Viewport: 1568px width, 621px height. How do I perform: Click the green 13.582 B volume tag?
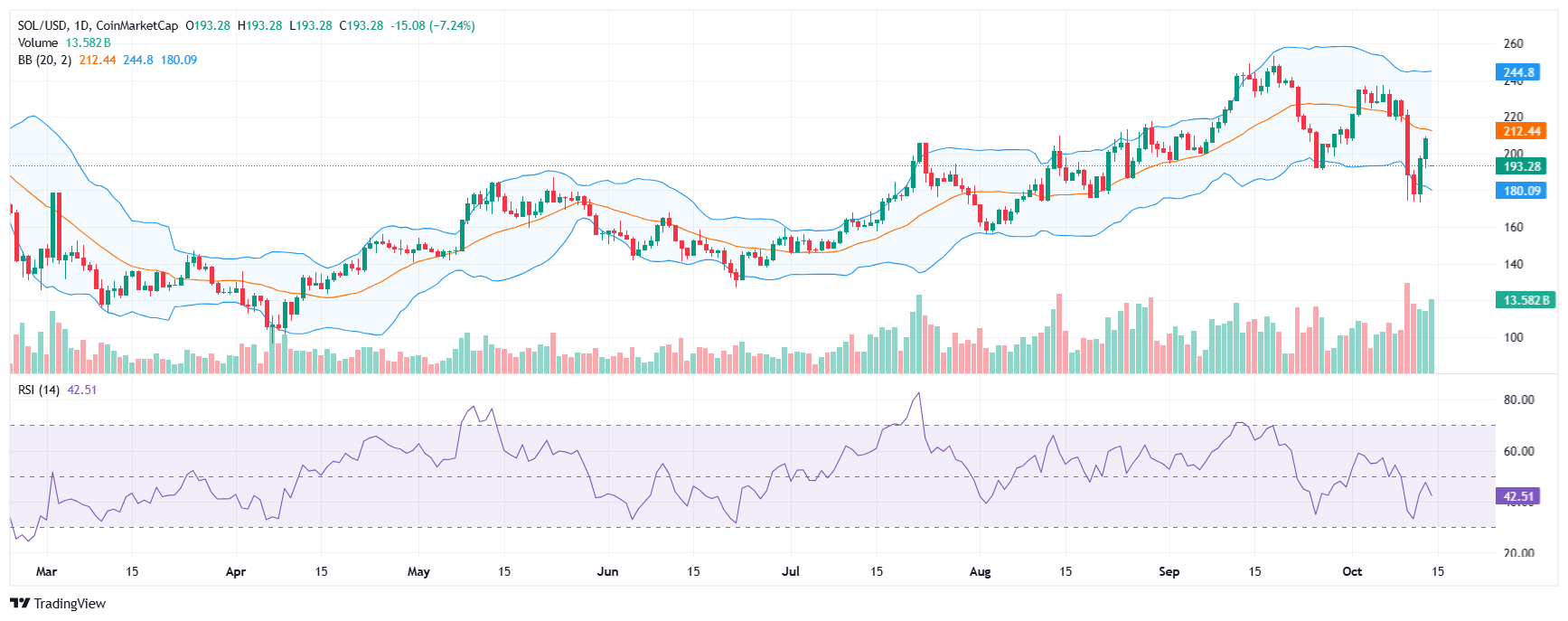pos(1526,300)
